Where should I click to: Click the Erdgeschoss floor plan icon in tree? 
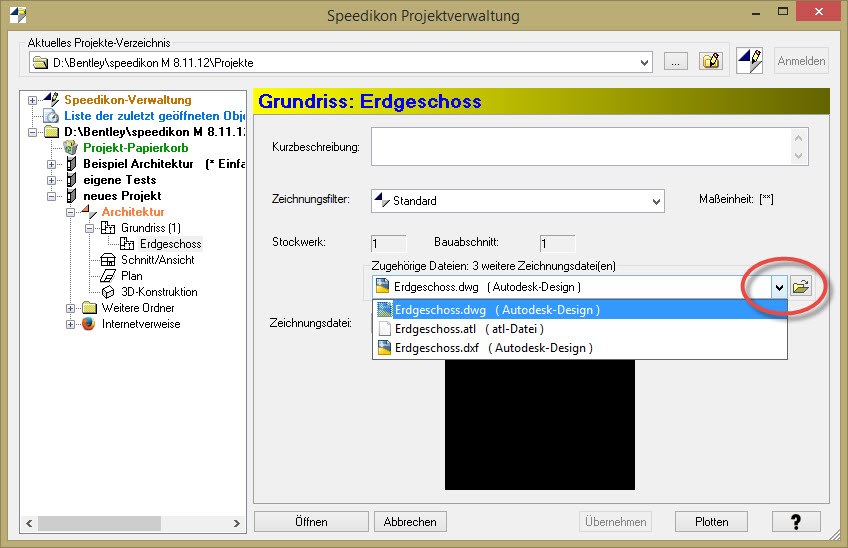coord(127,244)
